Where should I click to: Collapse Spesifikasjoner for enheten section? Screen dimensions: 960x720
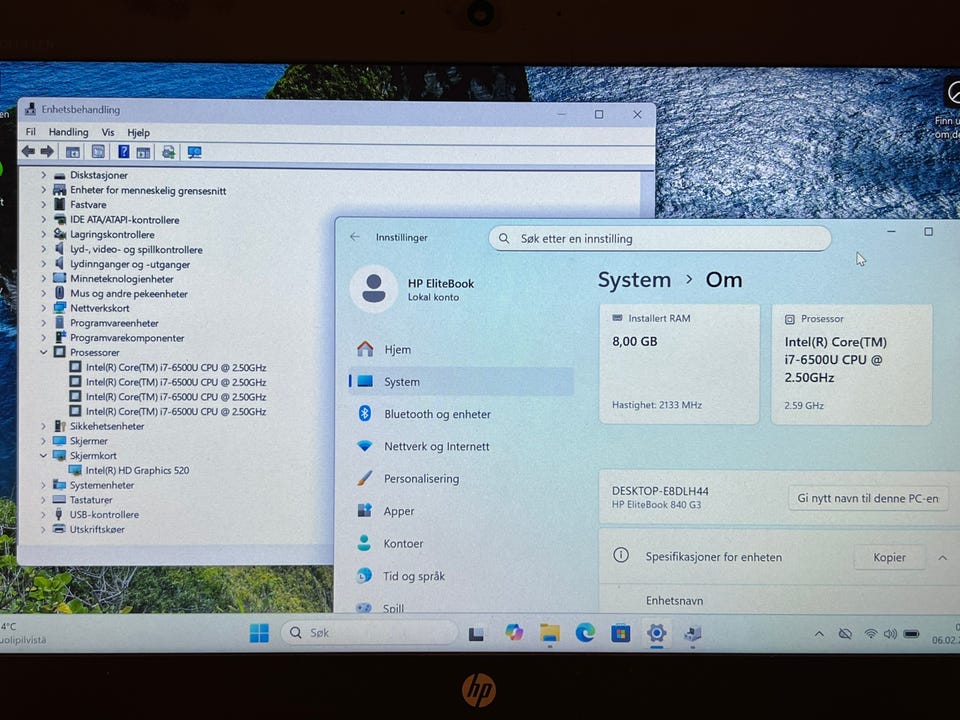pos(942,558)
